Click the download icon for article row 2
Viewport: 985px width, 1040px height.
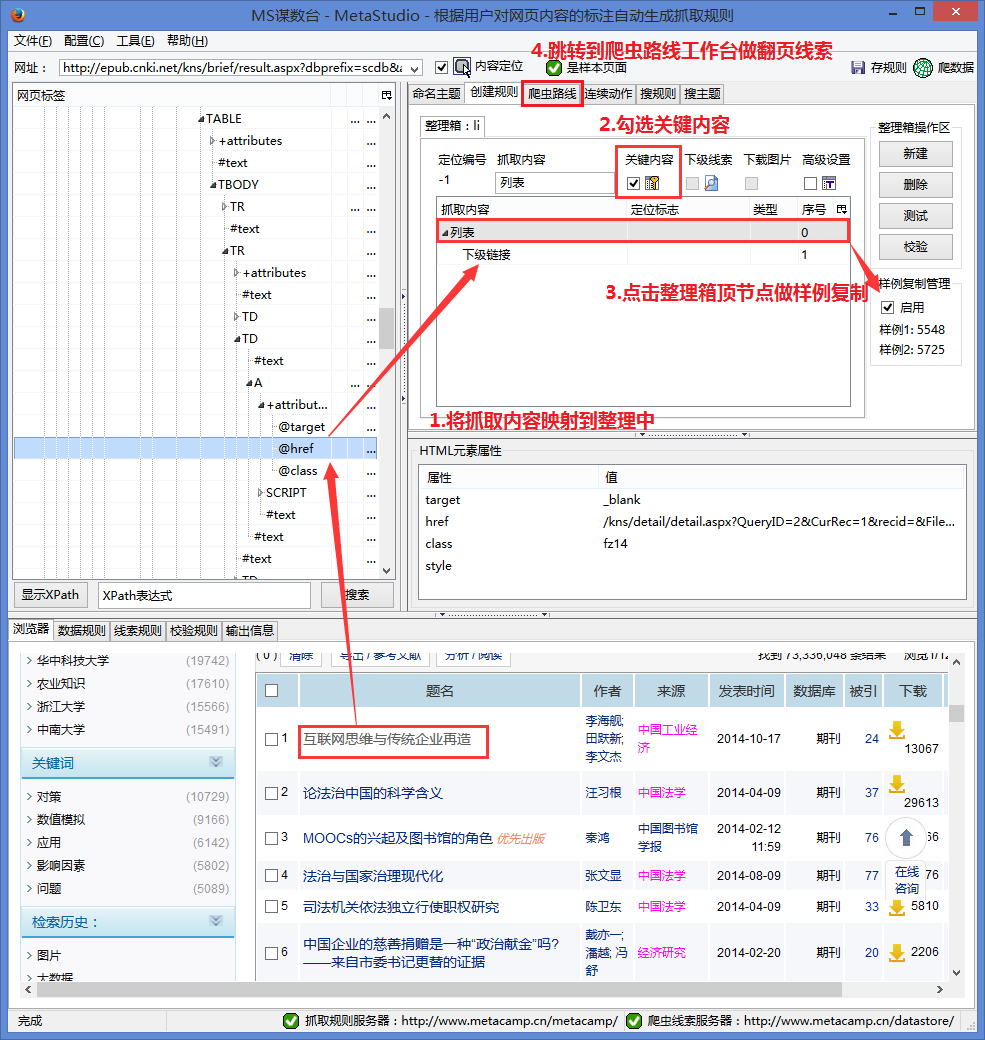pyautogui.click(x=897, y=784)
